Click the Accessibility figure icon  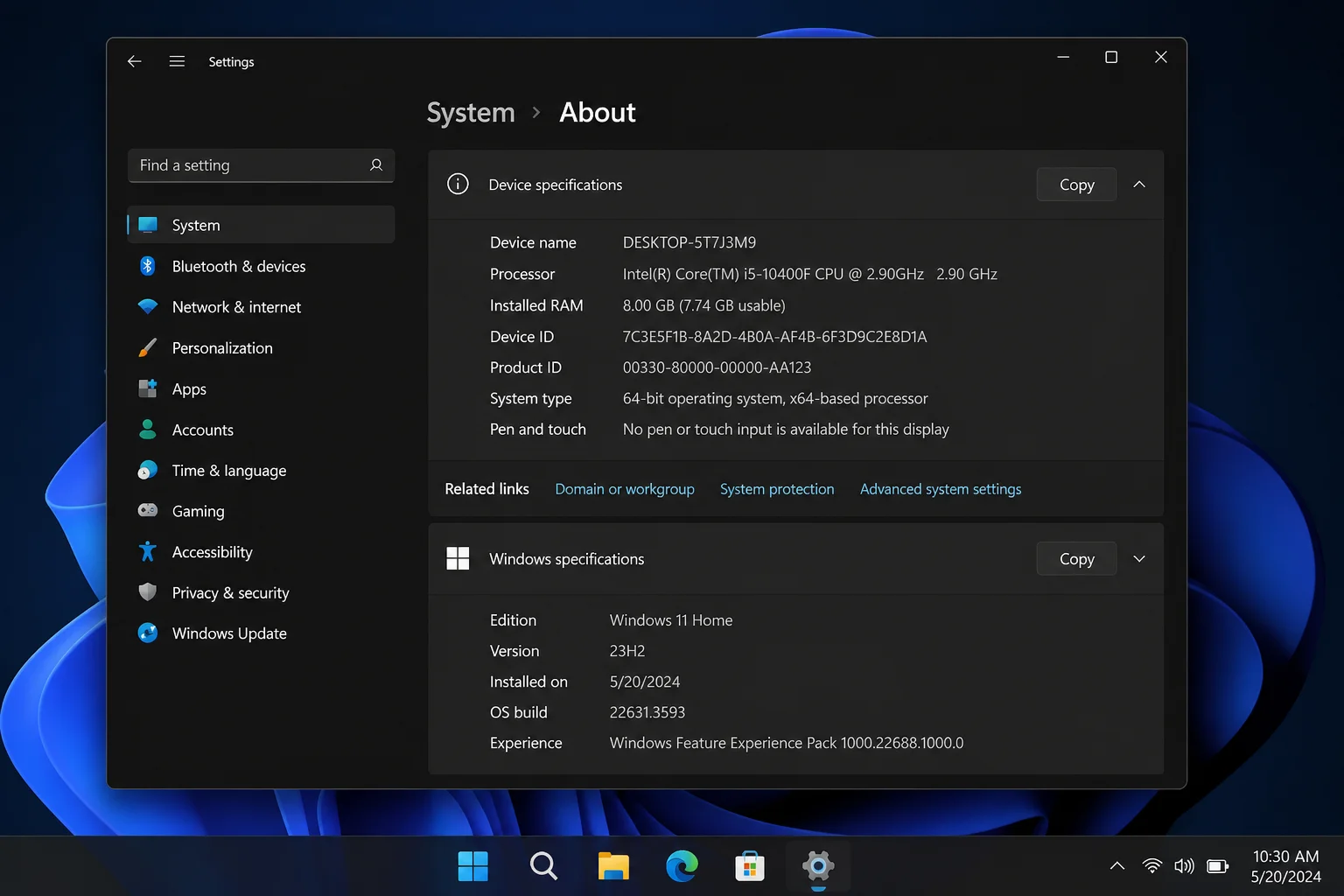[148, 551]
